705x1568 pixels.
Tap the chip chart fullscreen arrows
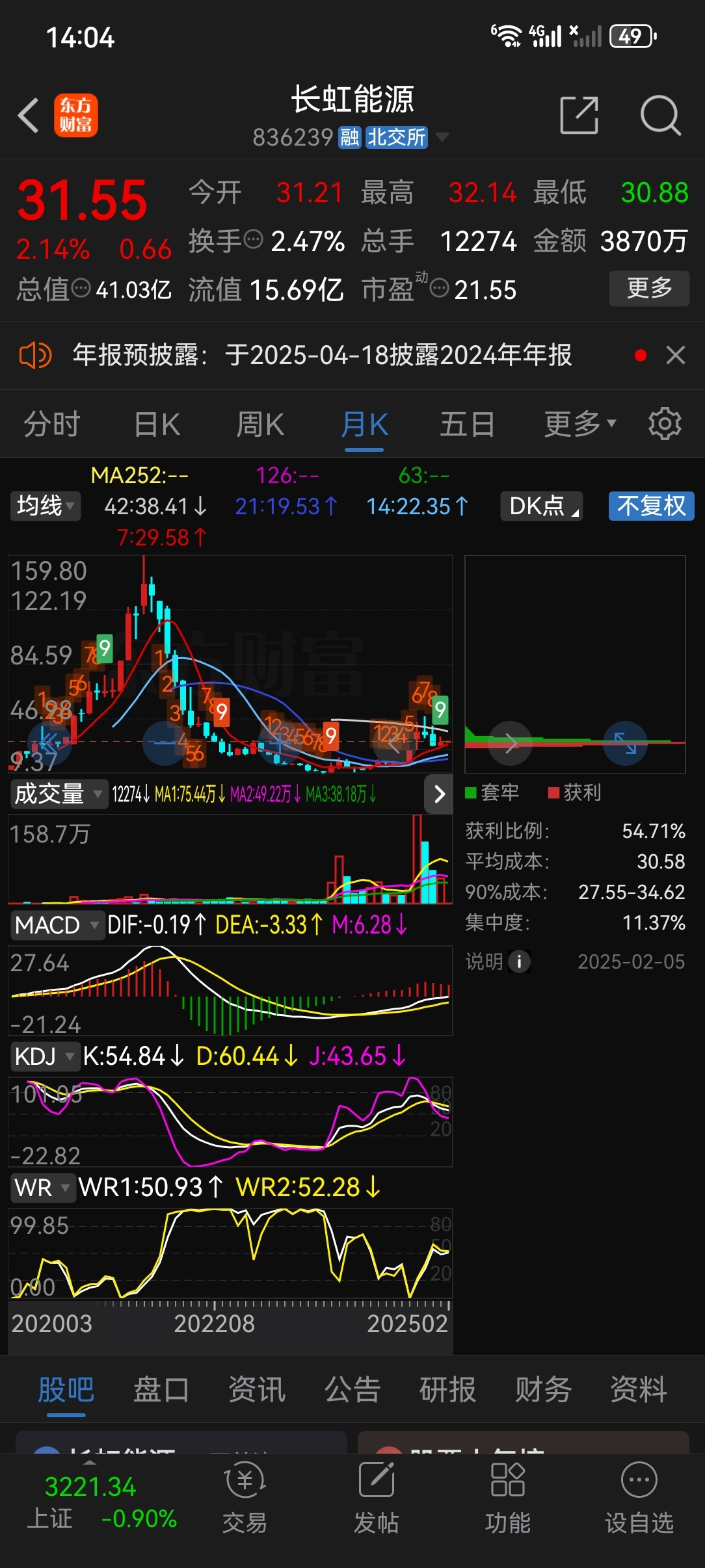pyautogui.click(x=625, y=743)
